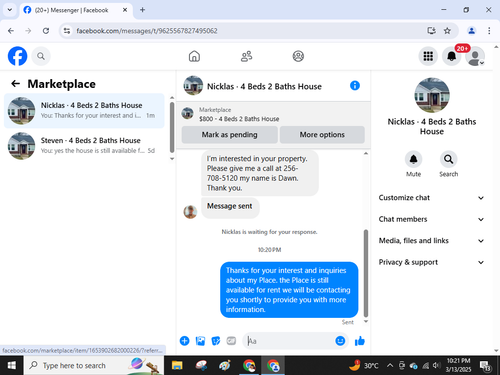
Task: Close the Messenger | Facebook tab
Action: (125, 10)
